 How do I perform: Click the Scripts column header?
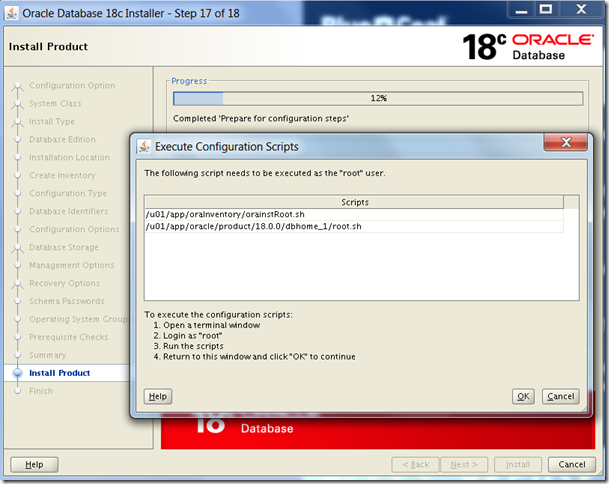[354, 202]
